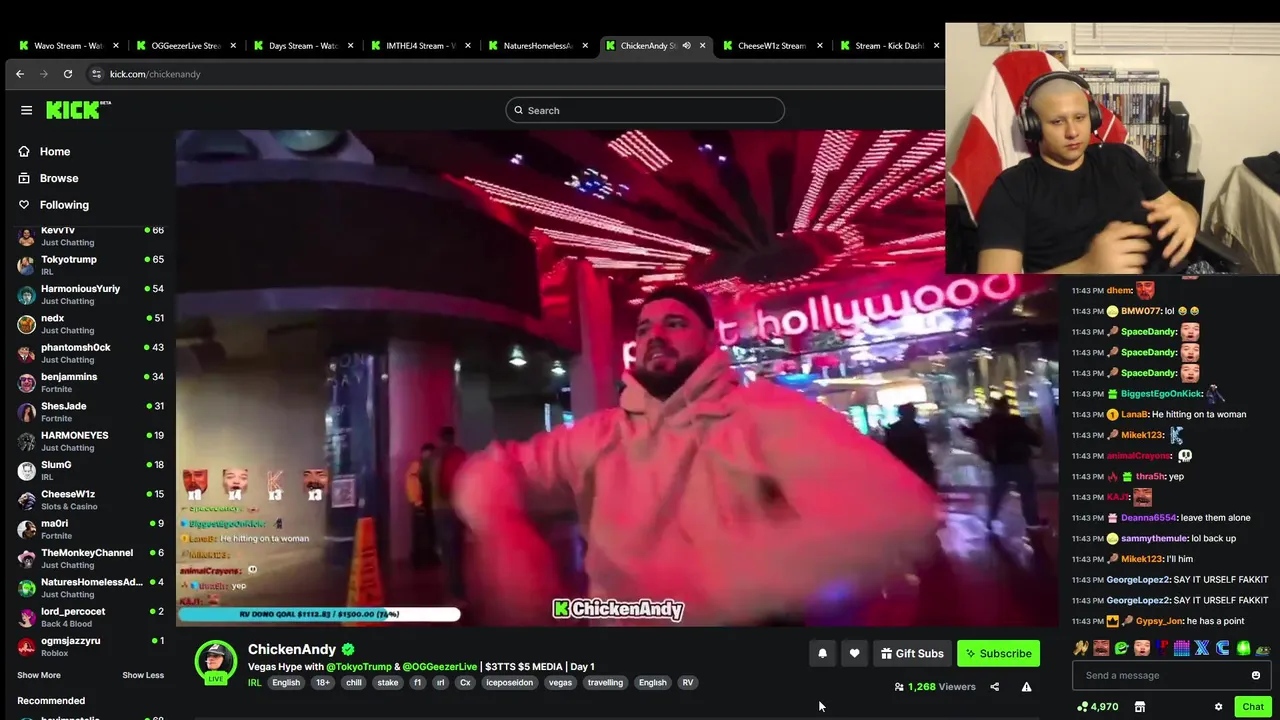Open Tokyotrump channel in the sidebar
The width and height of the screenshot is (1280, 720).
click(x=90, y=265)
